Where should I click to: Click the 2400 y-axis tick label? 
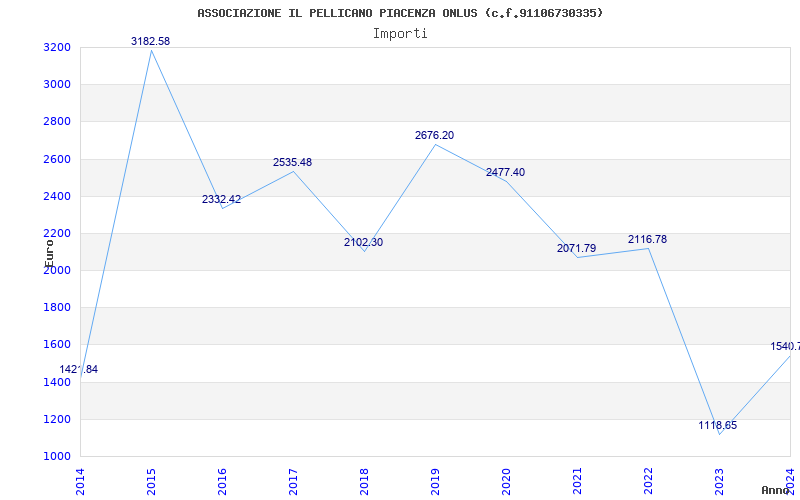[56, 196]
